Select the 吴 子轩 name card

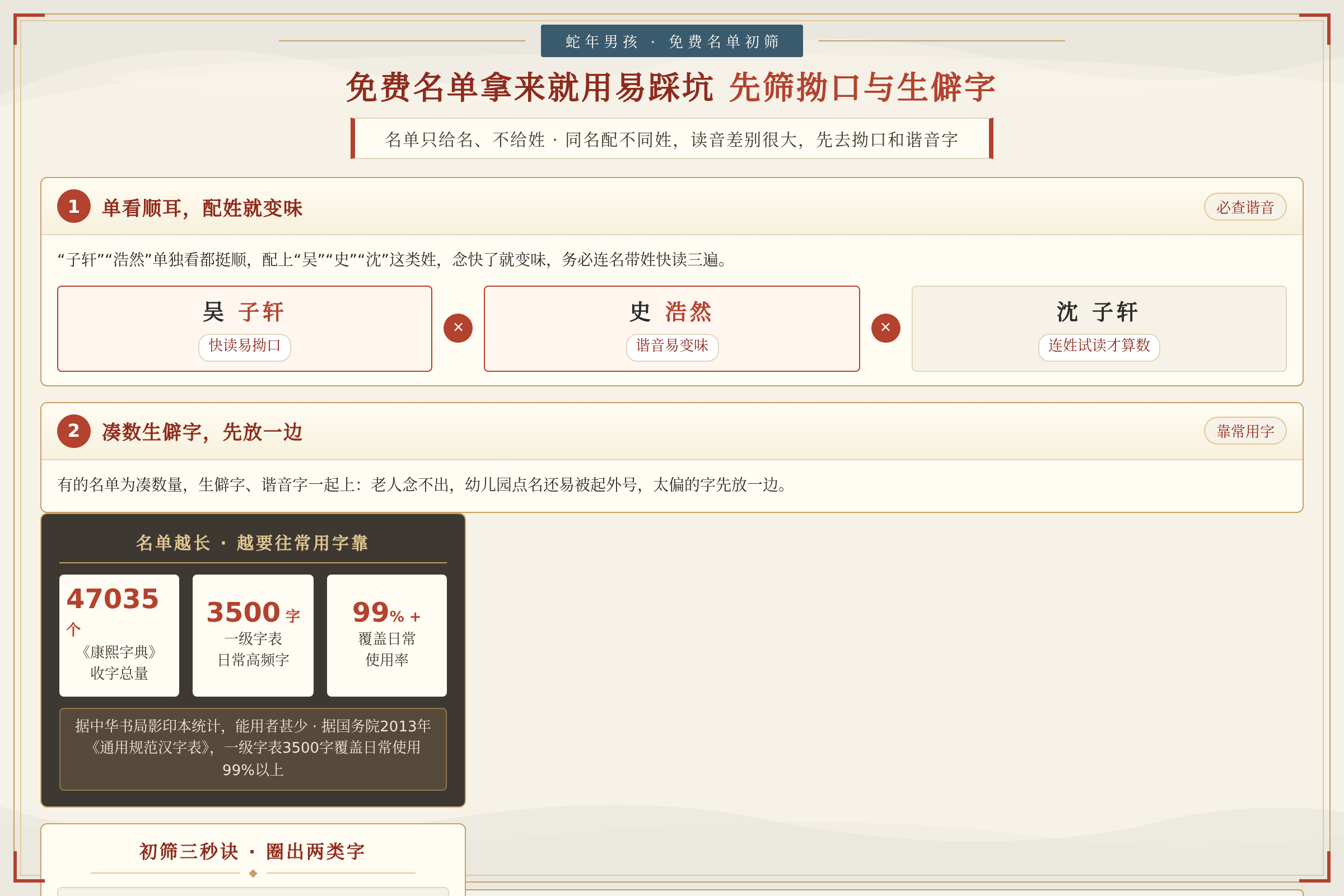[x=245, y=329]
